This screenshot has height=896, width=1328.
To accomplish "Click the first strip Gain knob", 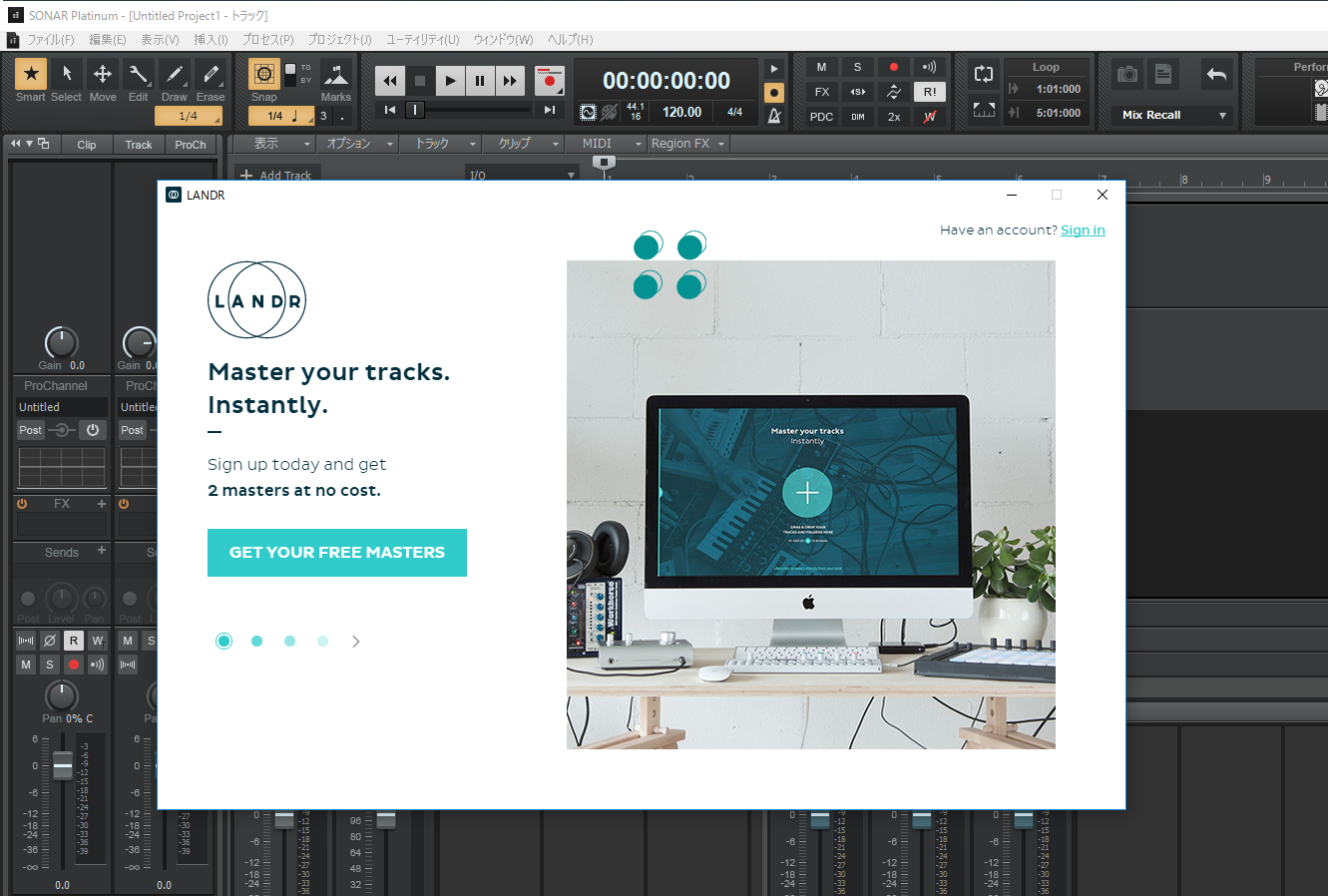I will pos(61,342).
